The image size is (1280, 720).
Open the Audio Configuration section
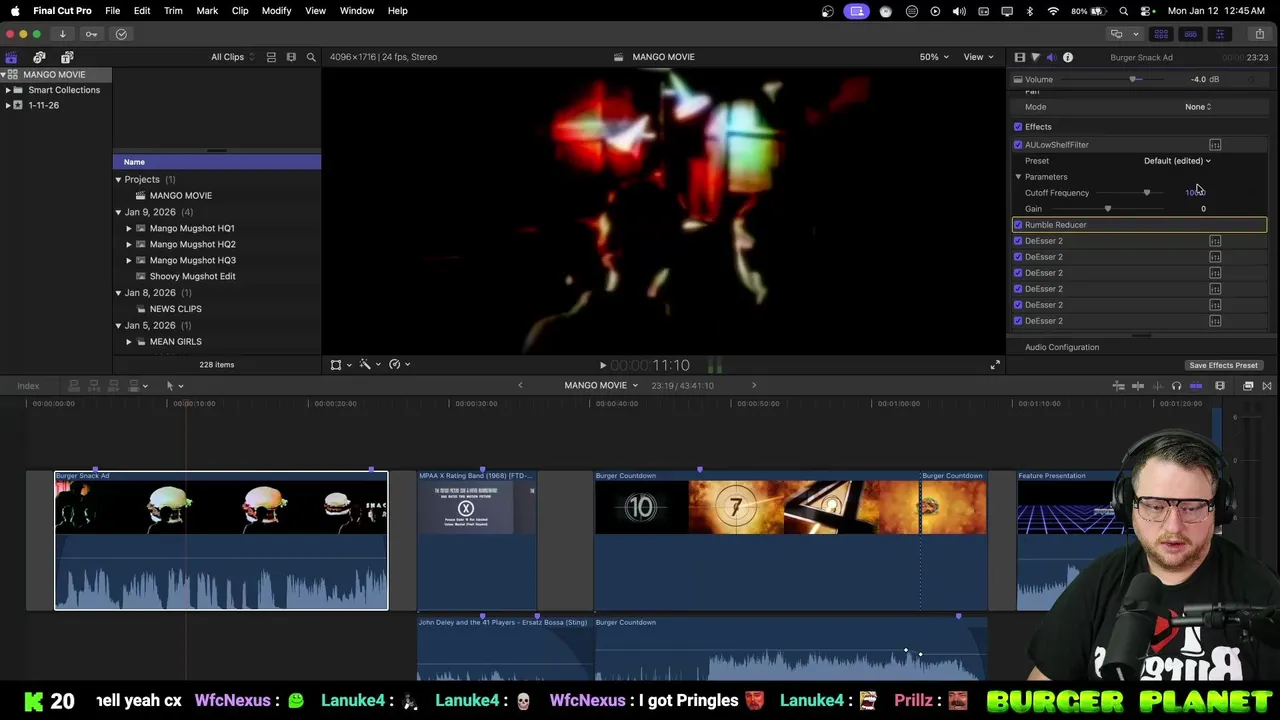pyautogui.click(x=1062, y=347)
